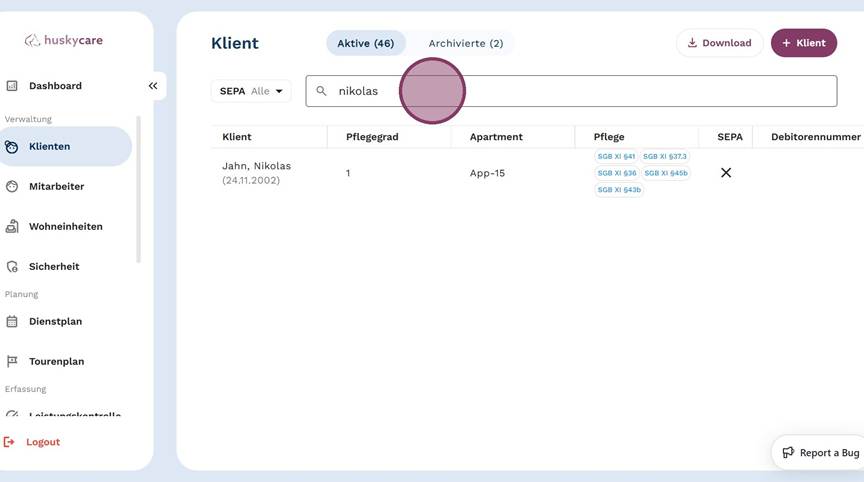This screenshot has height=482, width=864.
Task: Click the Tourenplan flag icon
Action: click(12, 361)
